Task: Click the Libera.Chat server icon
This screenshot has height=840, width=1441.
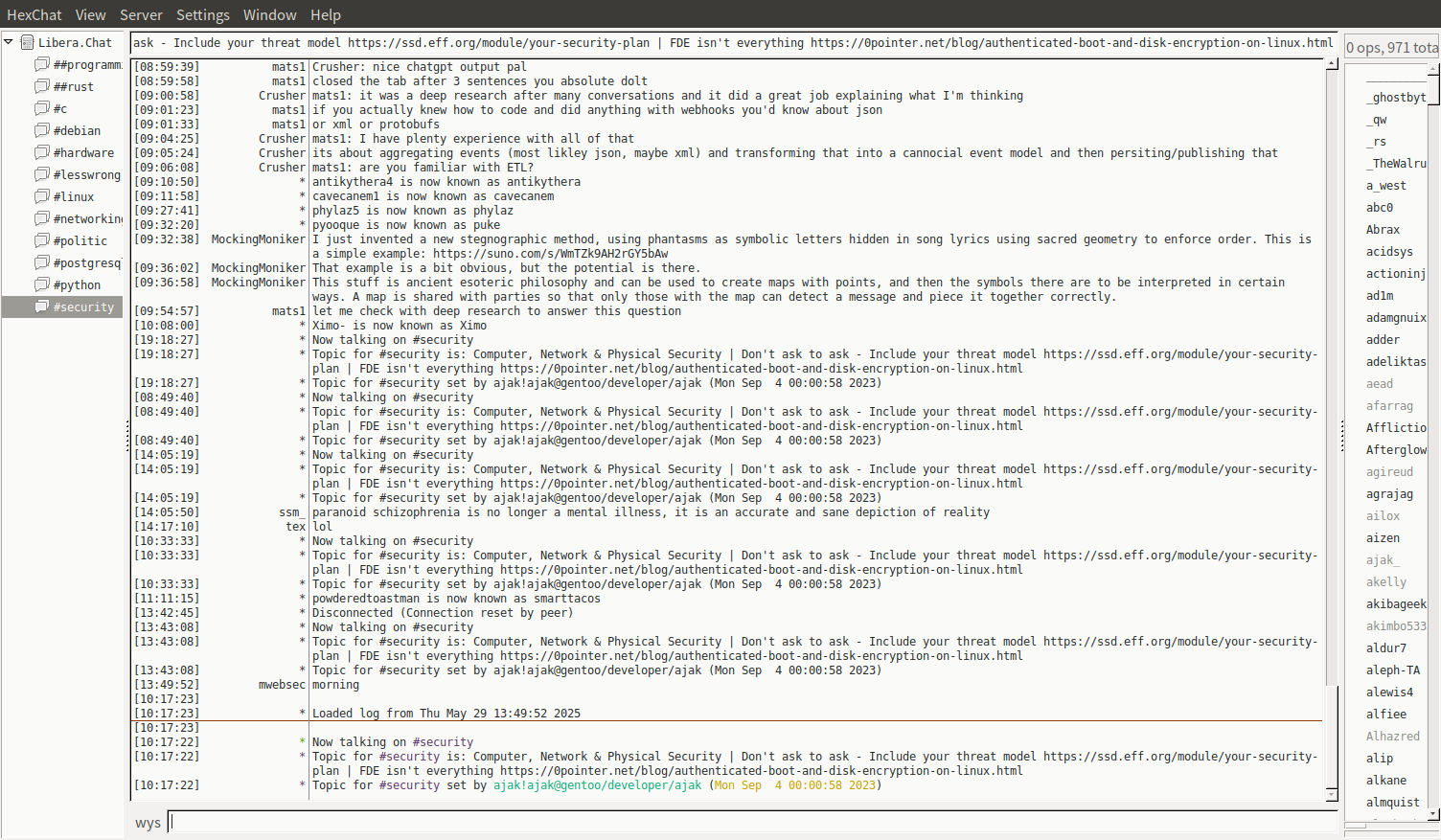Action: [x=28, y=42]
